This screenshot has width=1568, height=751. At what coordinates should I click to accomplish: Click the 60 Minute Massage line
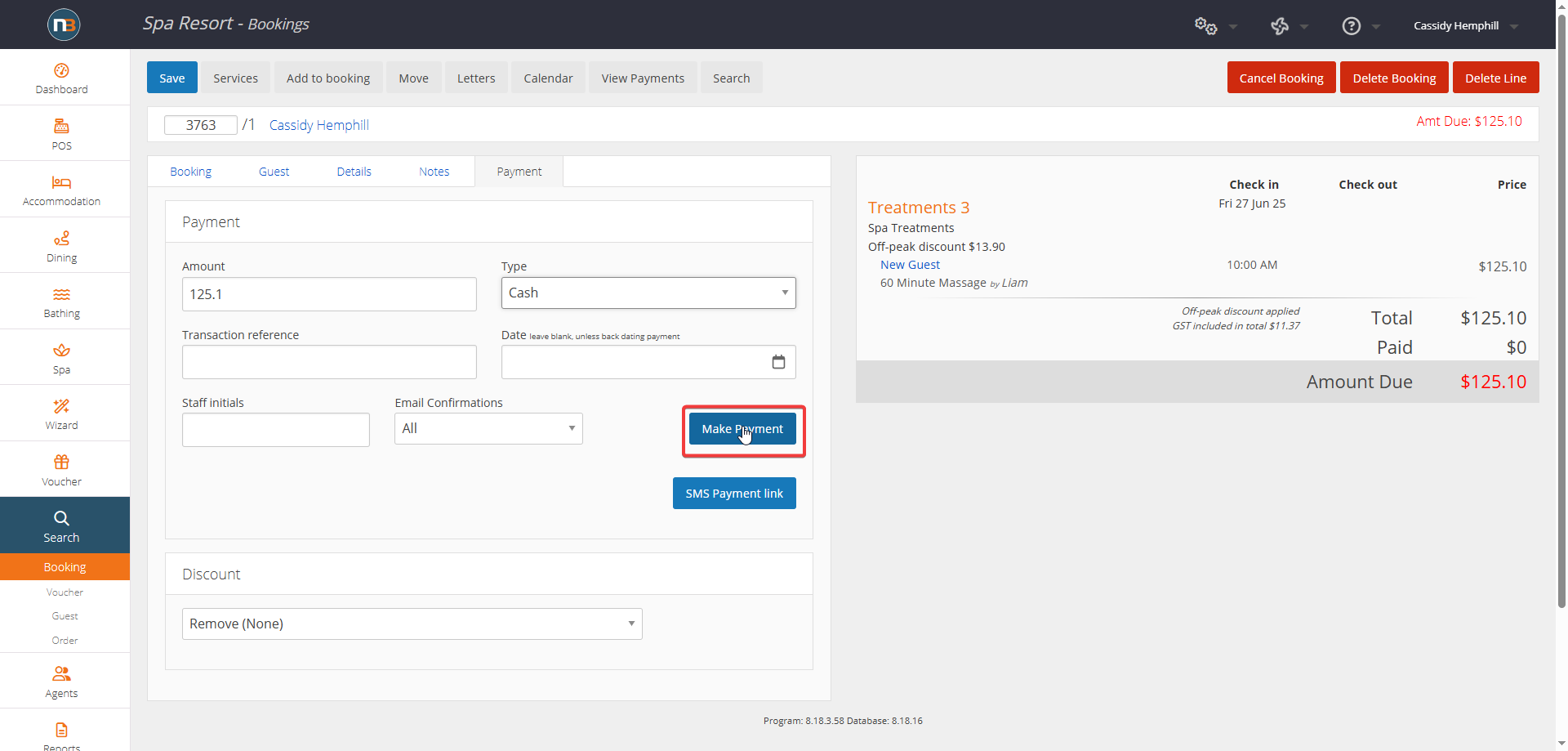954,283
